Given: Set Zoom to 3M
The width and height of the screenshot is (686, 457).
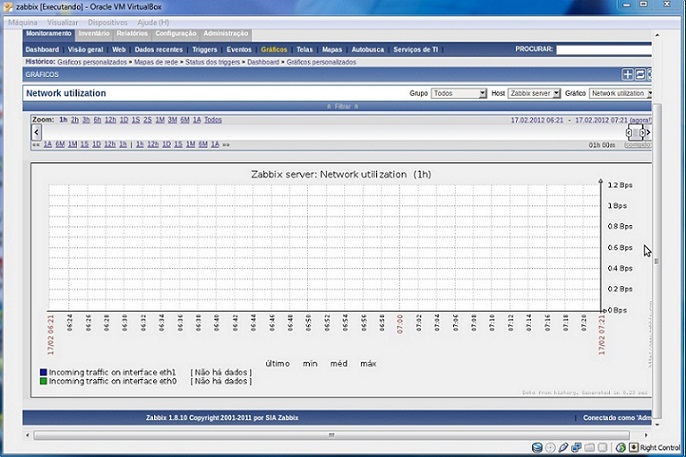Looking at the screenshot, I should click(172, 120).
